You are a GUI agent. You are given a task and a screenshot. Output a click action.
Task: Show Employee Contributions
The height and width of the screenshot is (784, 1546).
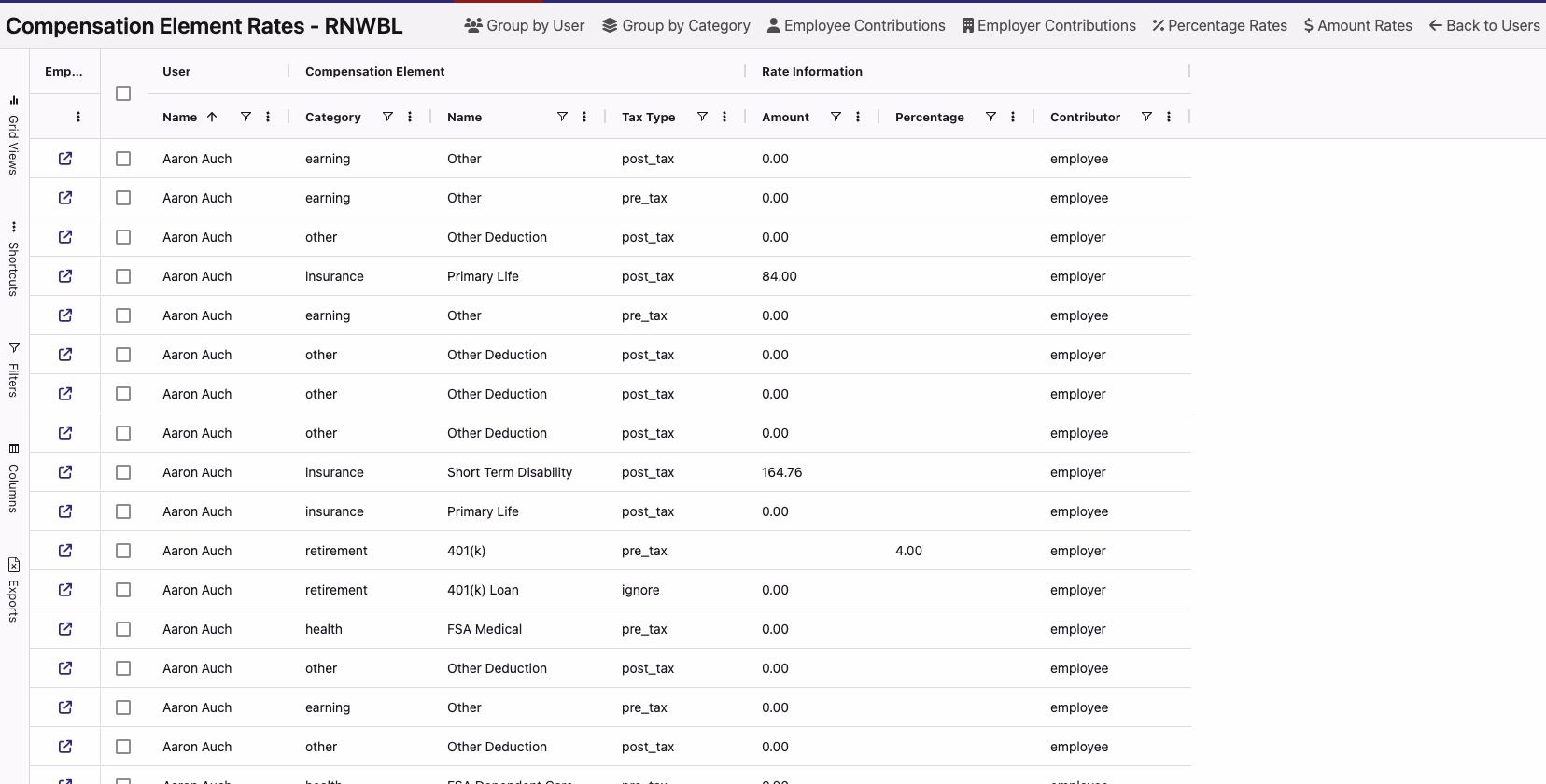[856, 25]
